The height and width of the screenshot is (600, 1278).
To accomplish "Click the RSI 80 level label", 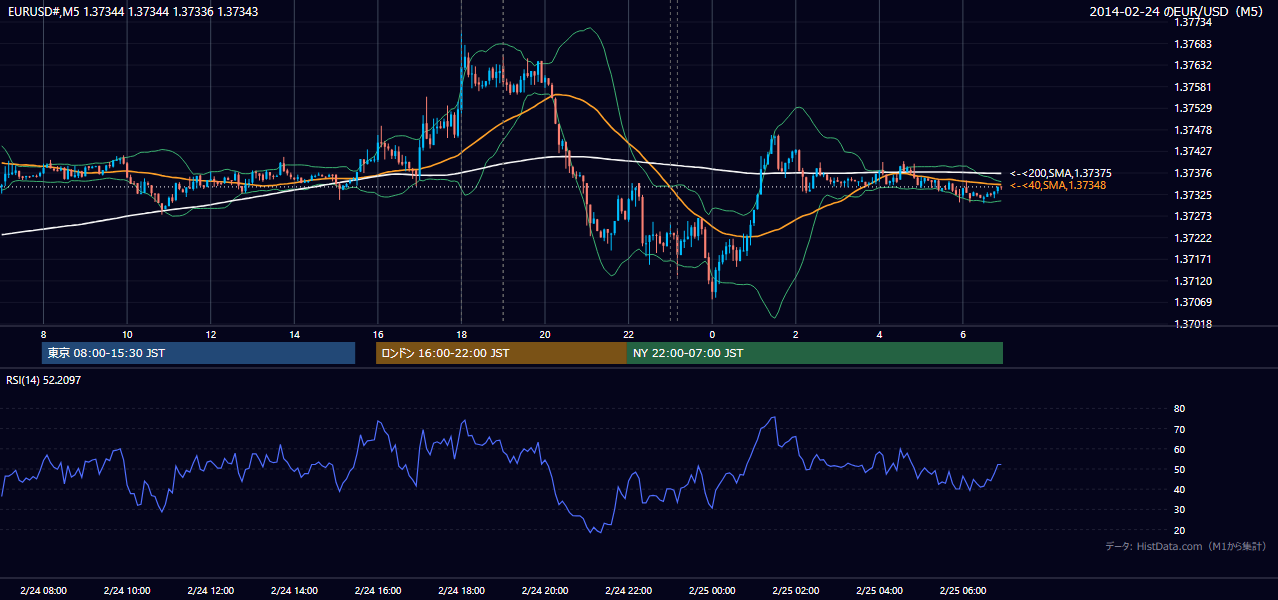I will coord(1179,409).
